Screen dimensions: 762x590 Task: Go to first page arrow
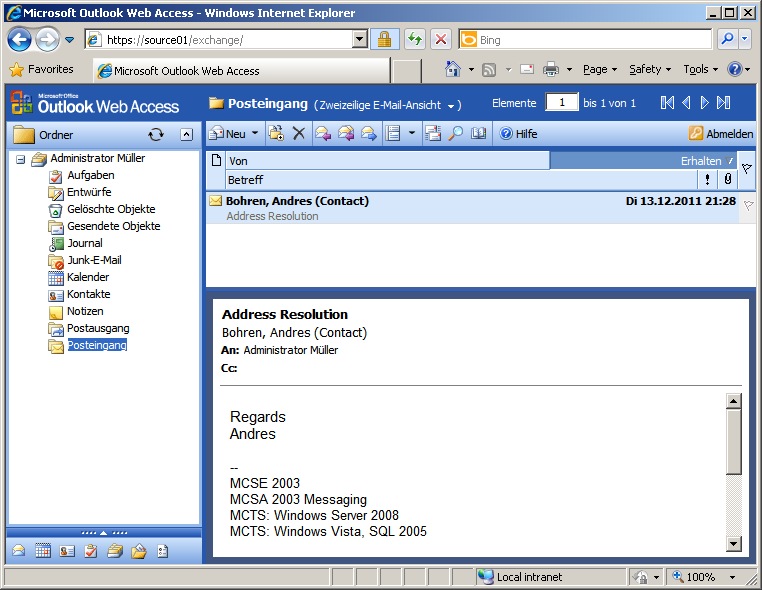point(667,103)
